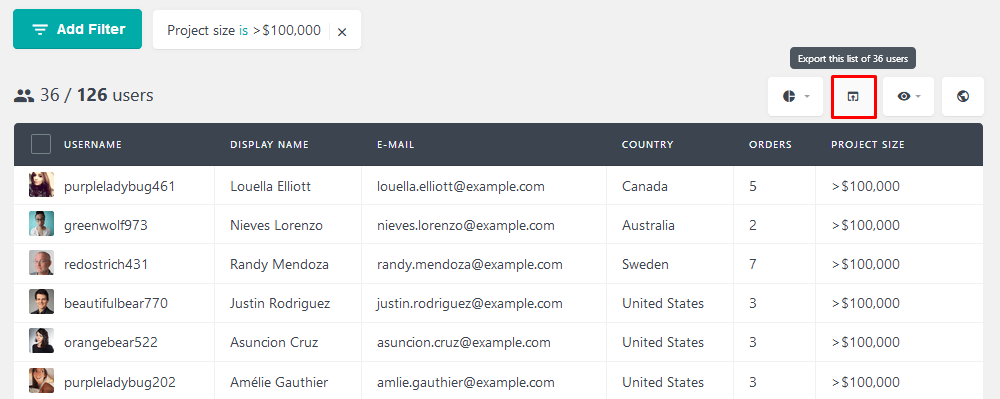The width and height of the screenshot is (1000, 399).
Task: Click the globe map view icon
Action: point(963,96)
